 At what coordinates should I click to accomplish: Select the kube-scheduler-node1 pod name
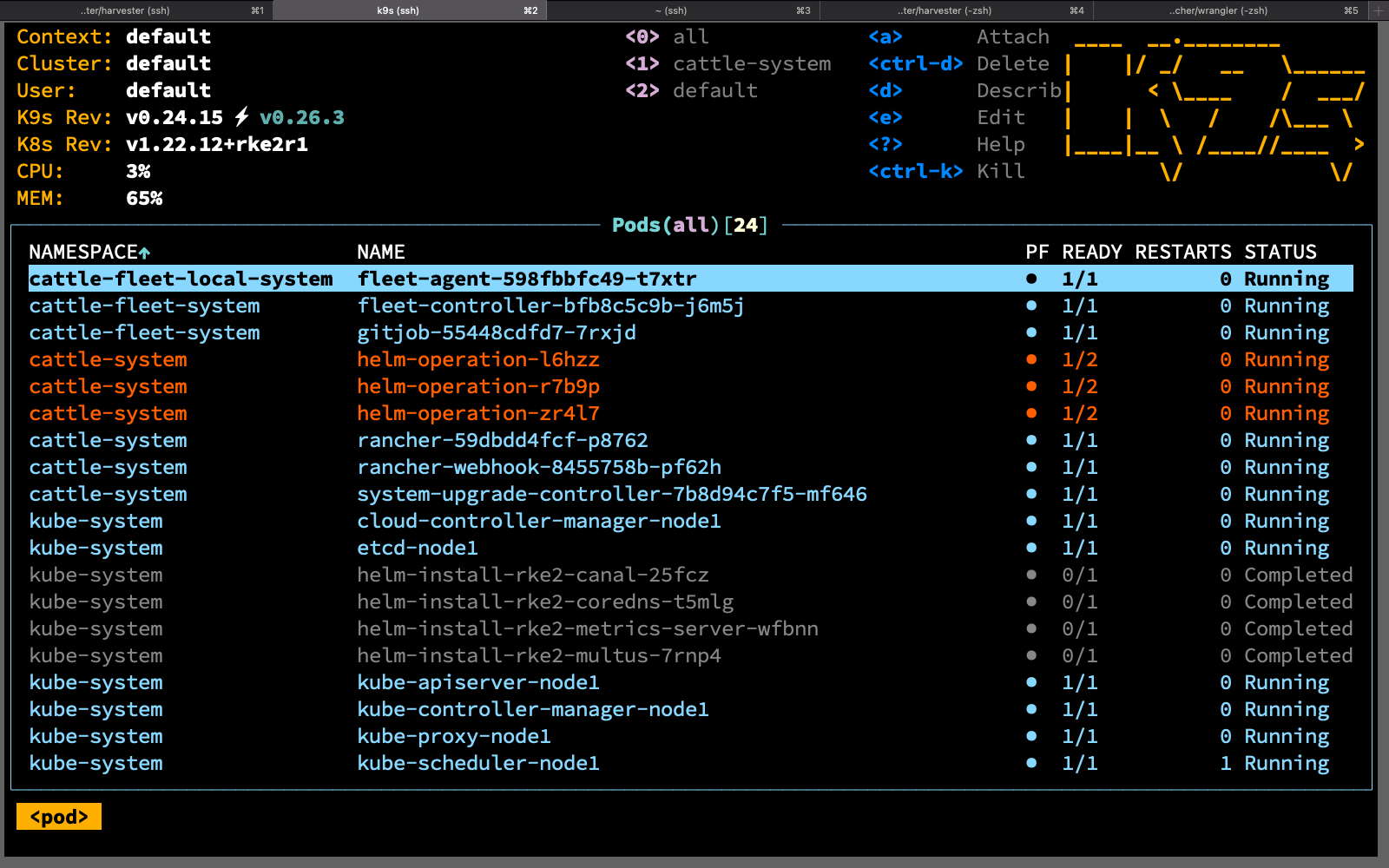pyautogui.click(x=478, y=763)
